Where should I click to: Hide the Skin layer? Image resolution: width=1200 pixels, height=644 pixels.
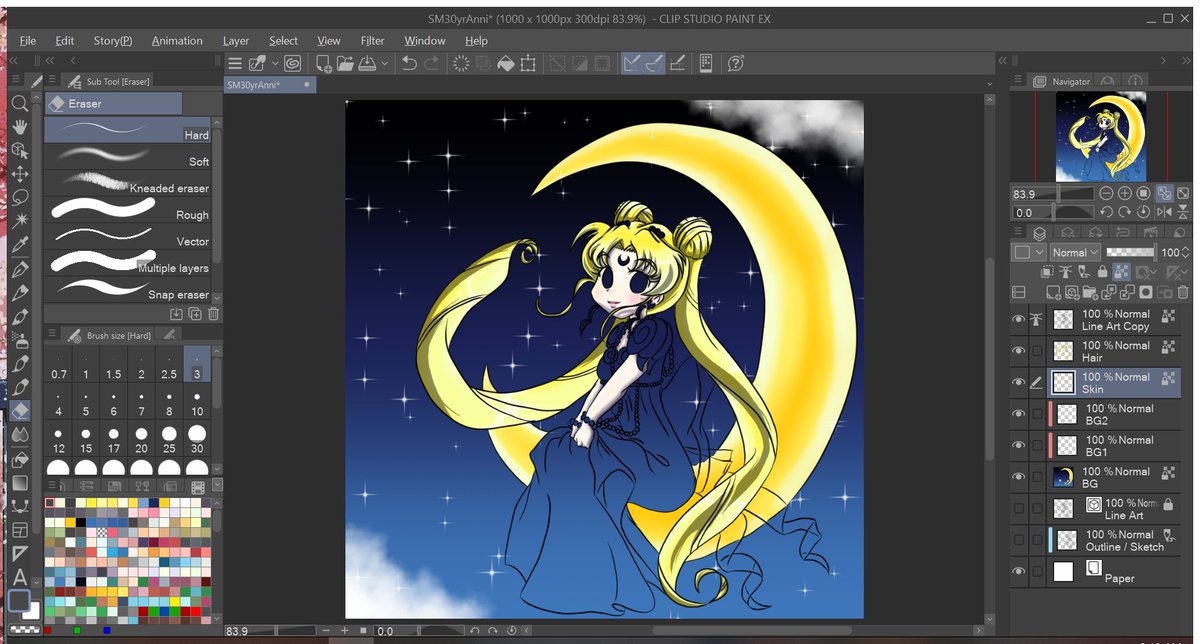[x=1019, y=383]
